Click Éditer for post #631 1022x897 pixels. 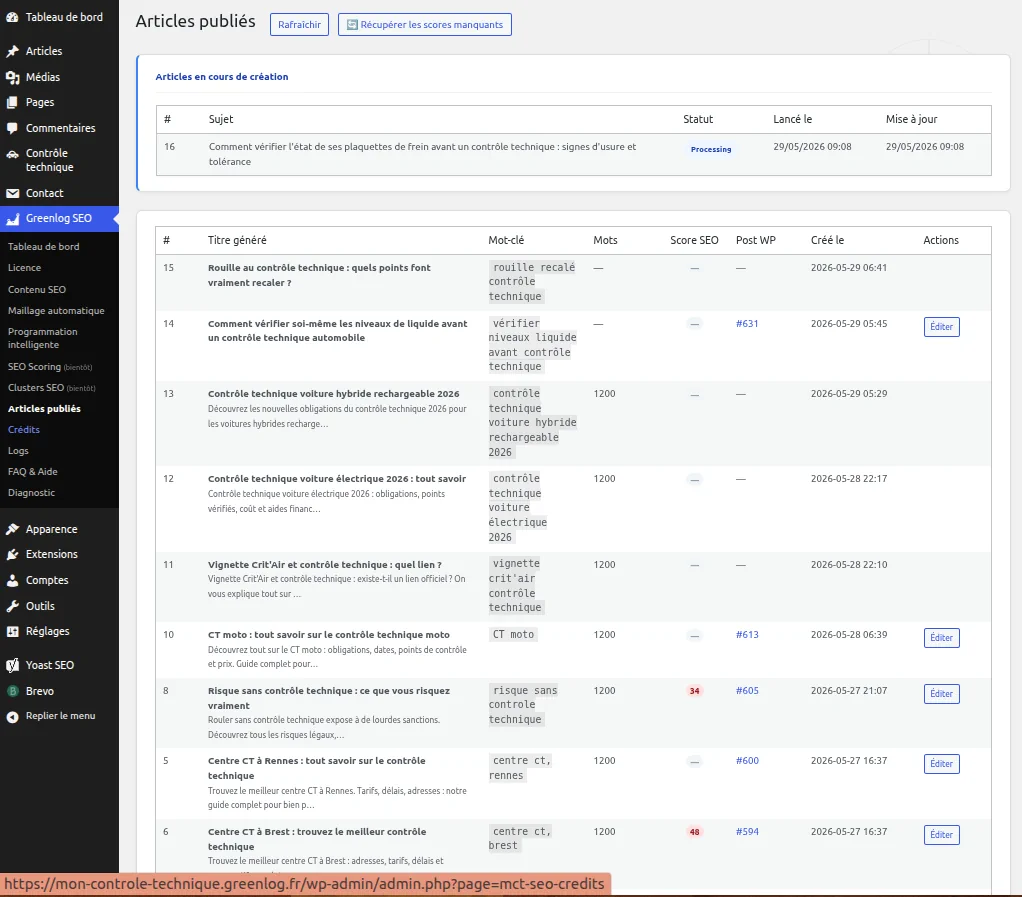click(941, 327)
